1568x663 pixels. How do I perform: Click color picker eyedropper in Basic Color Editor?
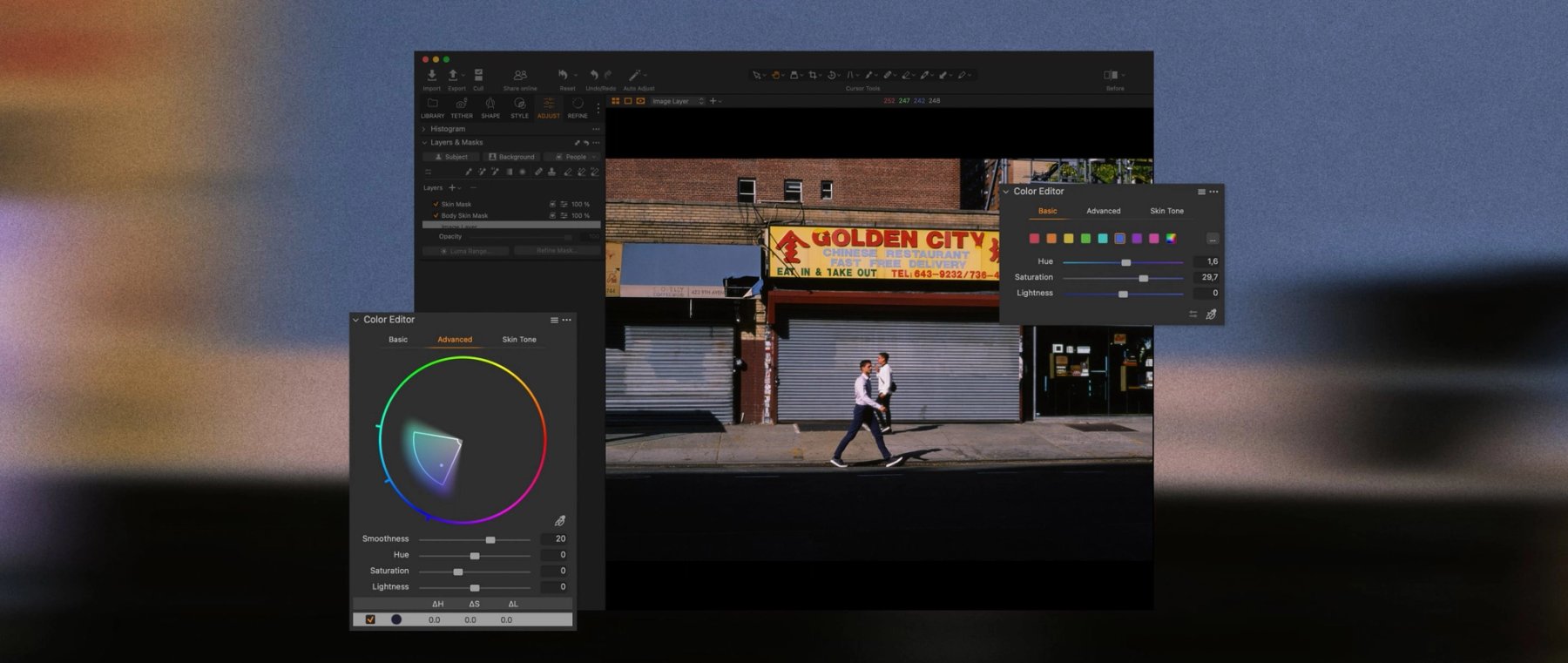pyautogui.click(x=1211, y=315)
